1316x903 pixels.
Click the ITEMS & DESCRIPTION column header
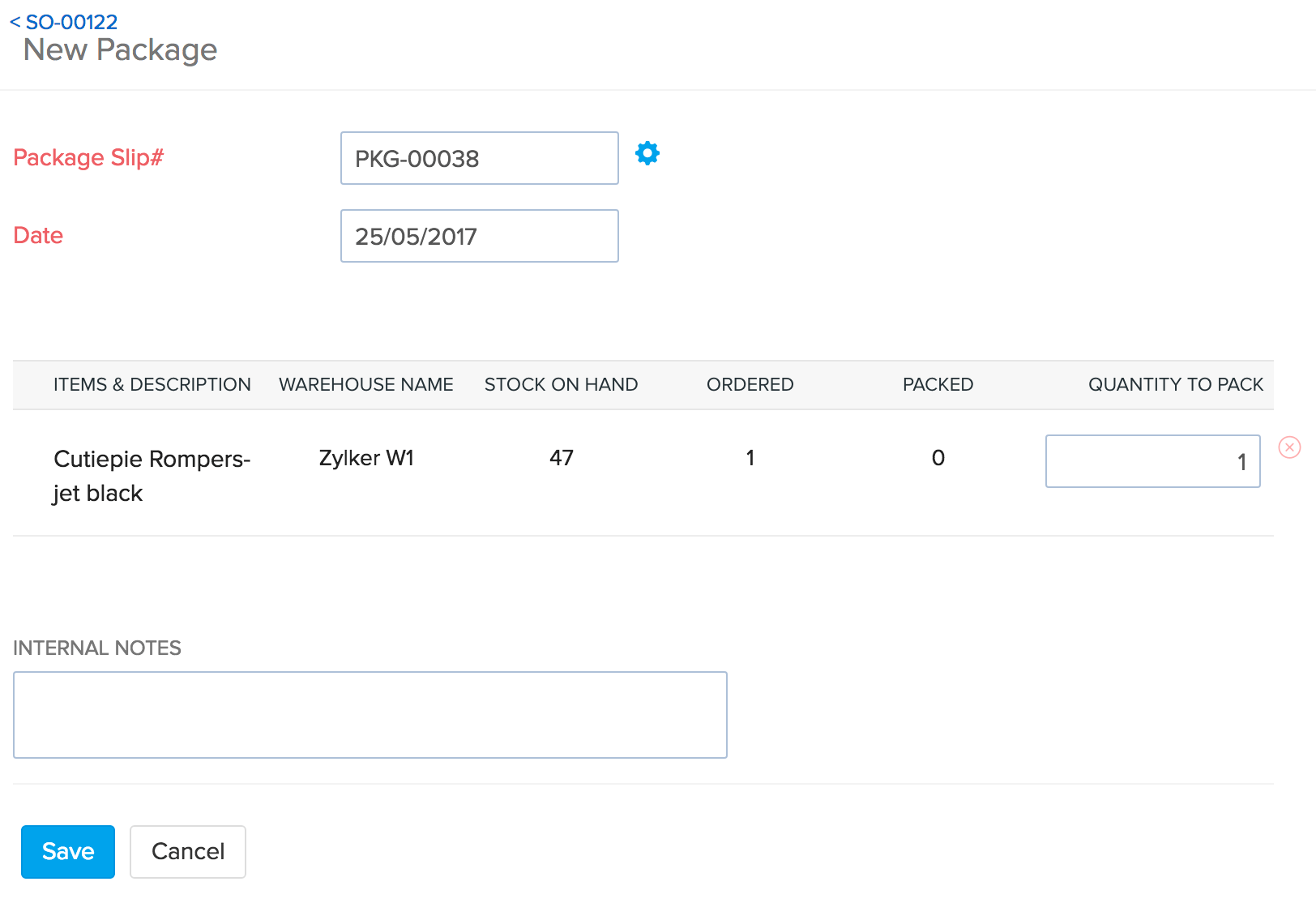pos(152,384)
